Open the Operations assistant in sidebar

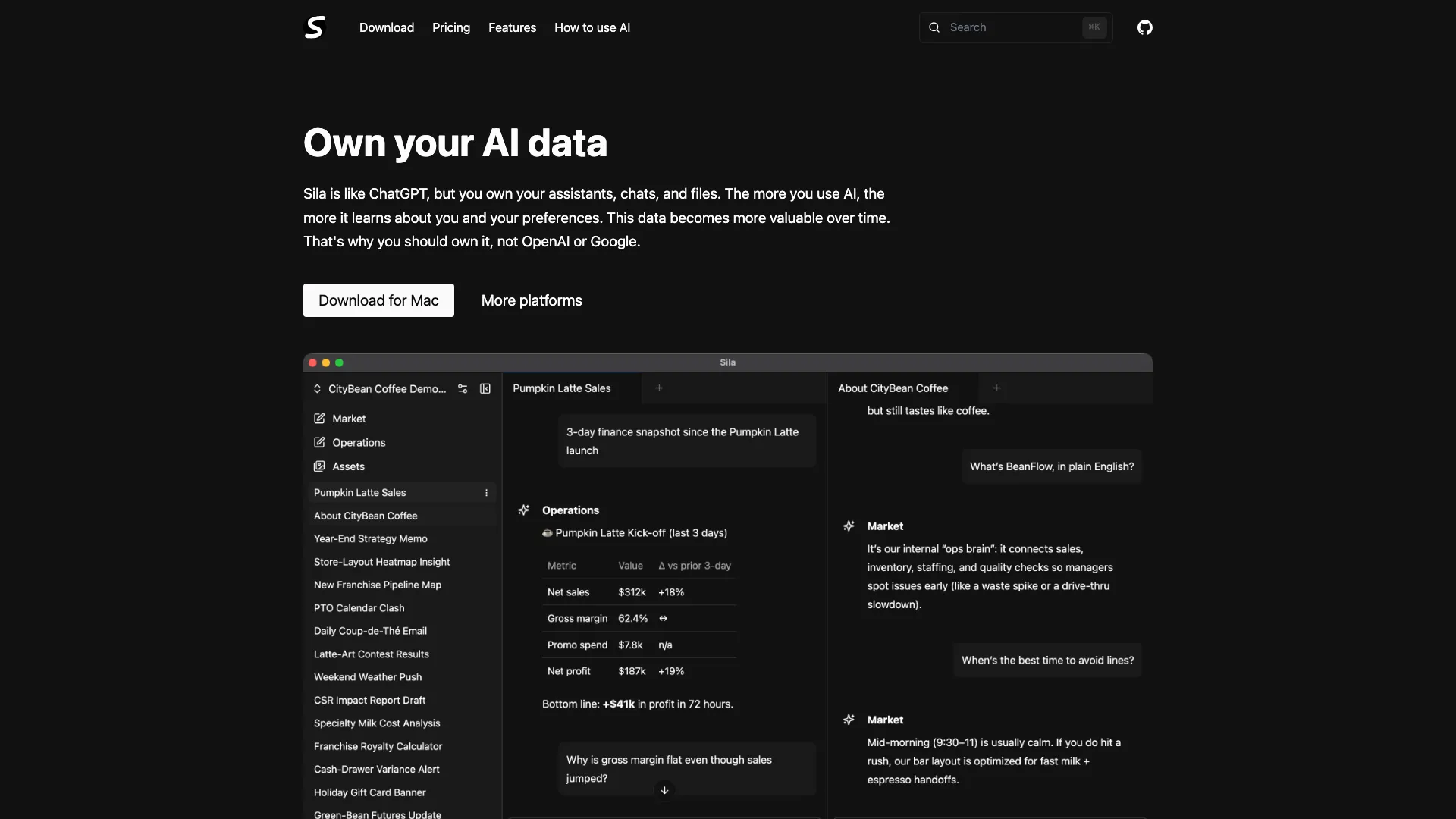359,443
